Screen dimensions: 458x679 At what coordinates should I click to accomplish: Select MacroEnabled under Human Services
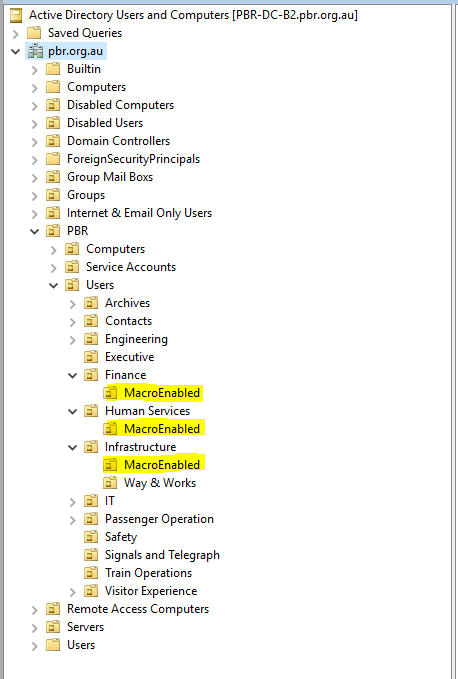coord(162,429)
